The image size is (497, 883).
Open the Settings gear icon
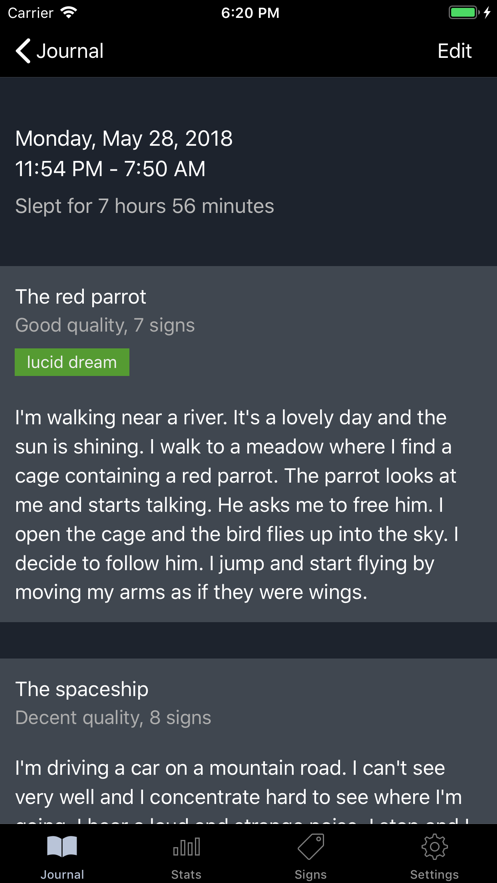click(435, 846)
